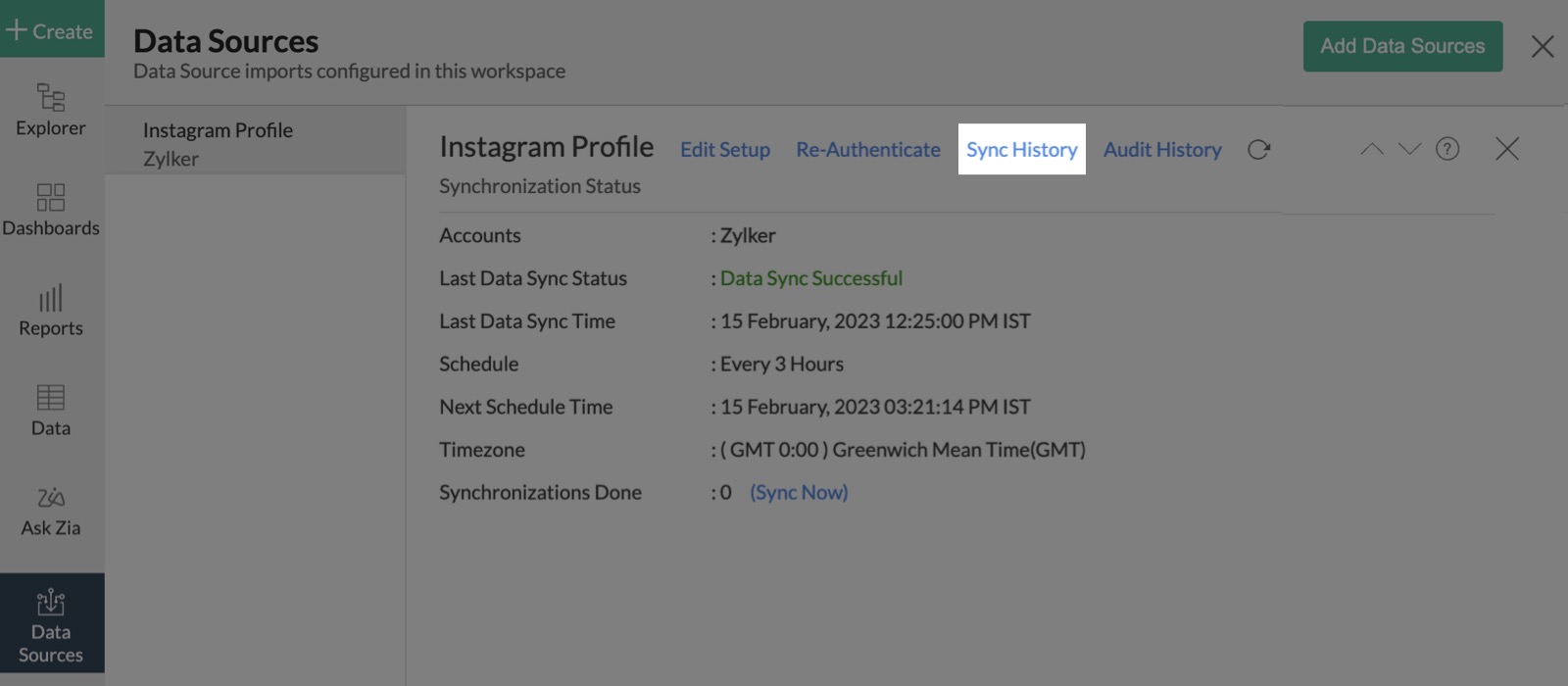
Task: Open the Explorer sidebar section
Action: pos(51,110)
